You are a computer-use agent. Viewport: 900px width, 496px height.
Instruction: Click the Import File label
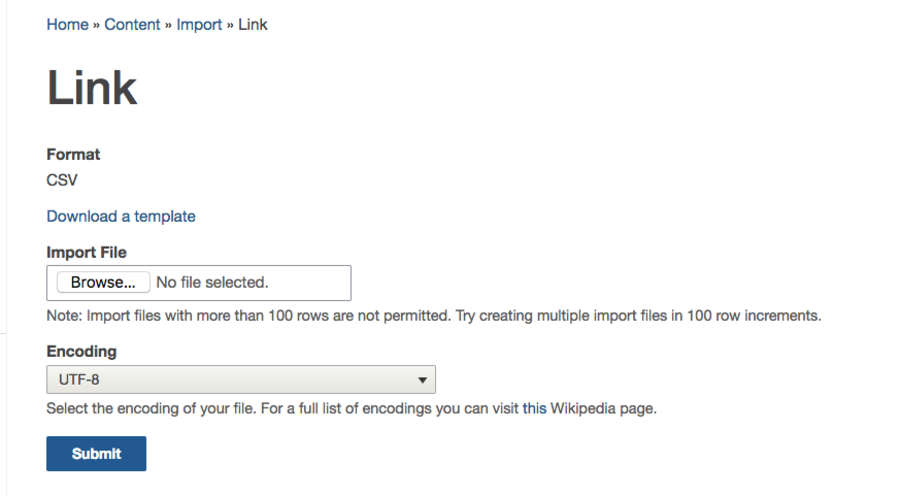coord(86,252)
